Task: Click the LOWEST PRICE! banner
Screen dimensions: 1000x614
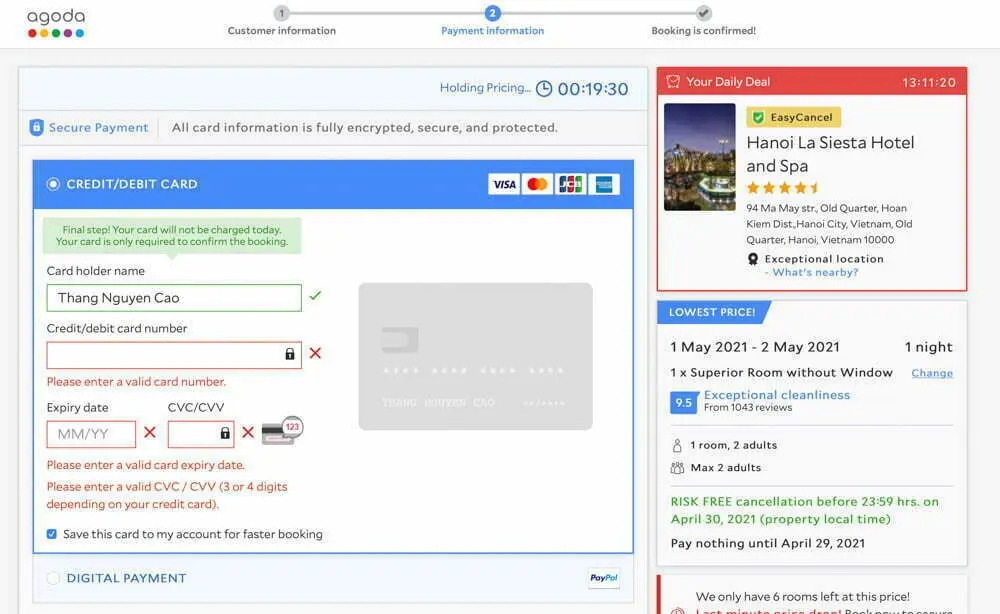Action: 712,312
